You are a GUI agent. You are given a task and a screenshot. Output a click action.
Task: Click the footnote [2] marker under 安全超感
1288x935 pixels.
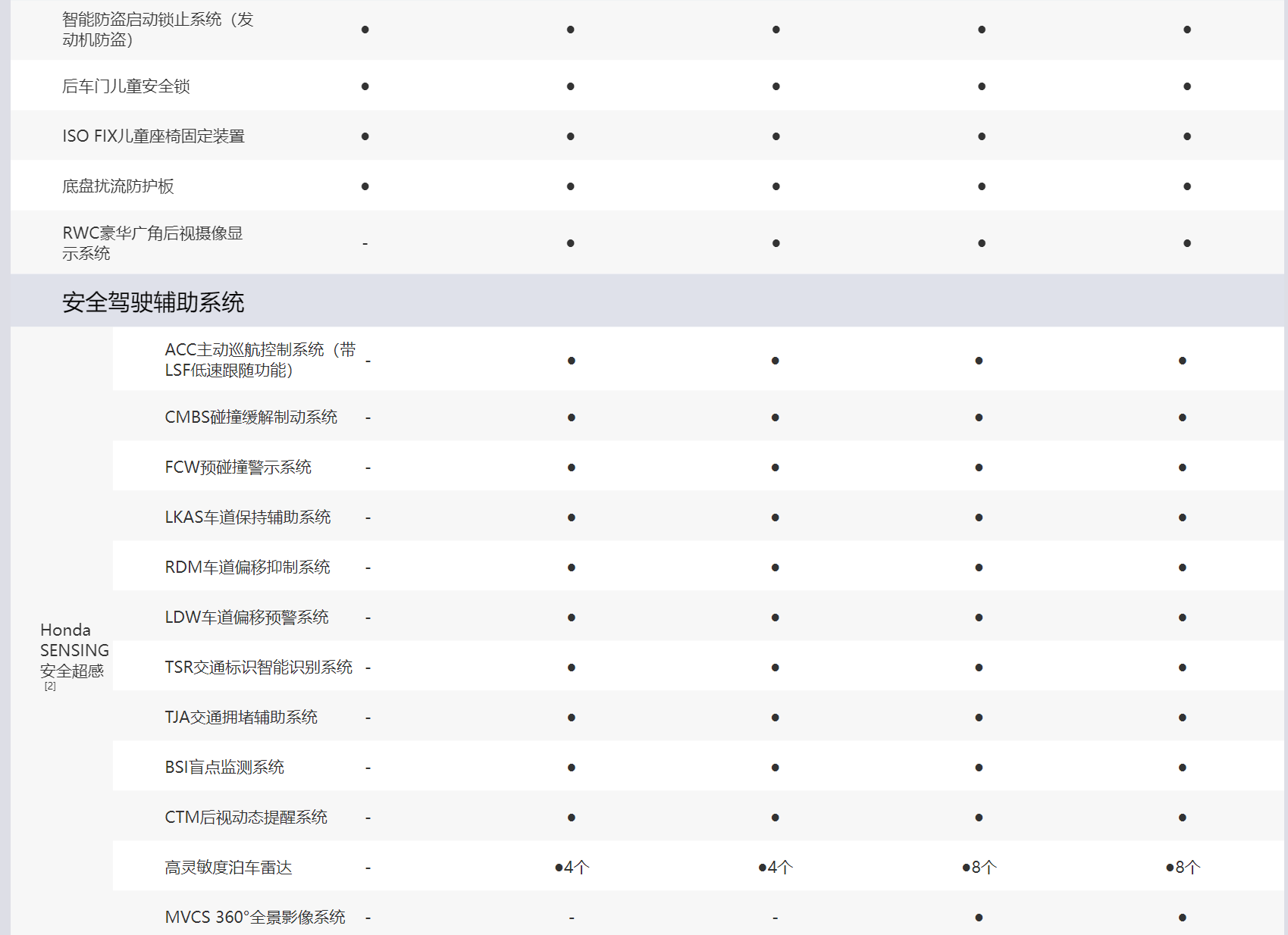tap(50, 686)
